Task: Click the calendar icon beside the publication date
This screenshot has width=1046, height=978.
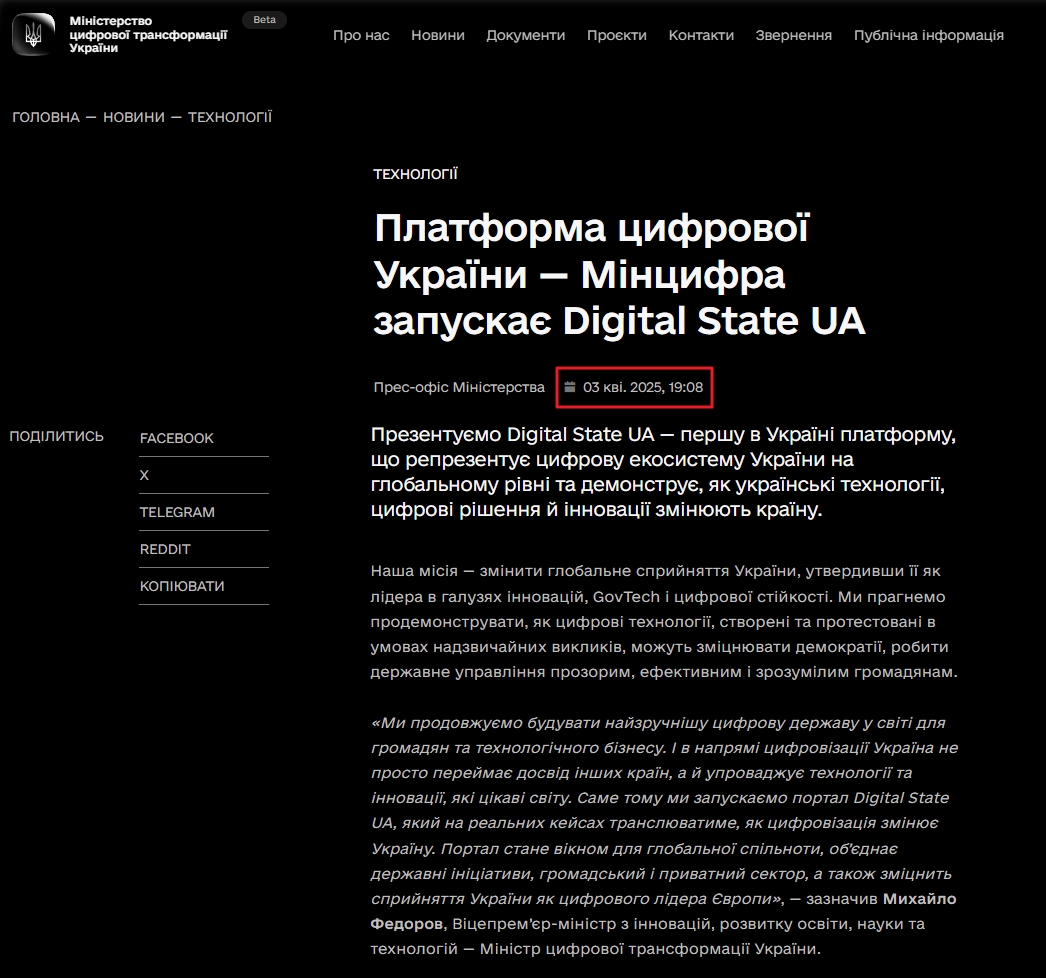Action: [x=570, y=385]
